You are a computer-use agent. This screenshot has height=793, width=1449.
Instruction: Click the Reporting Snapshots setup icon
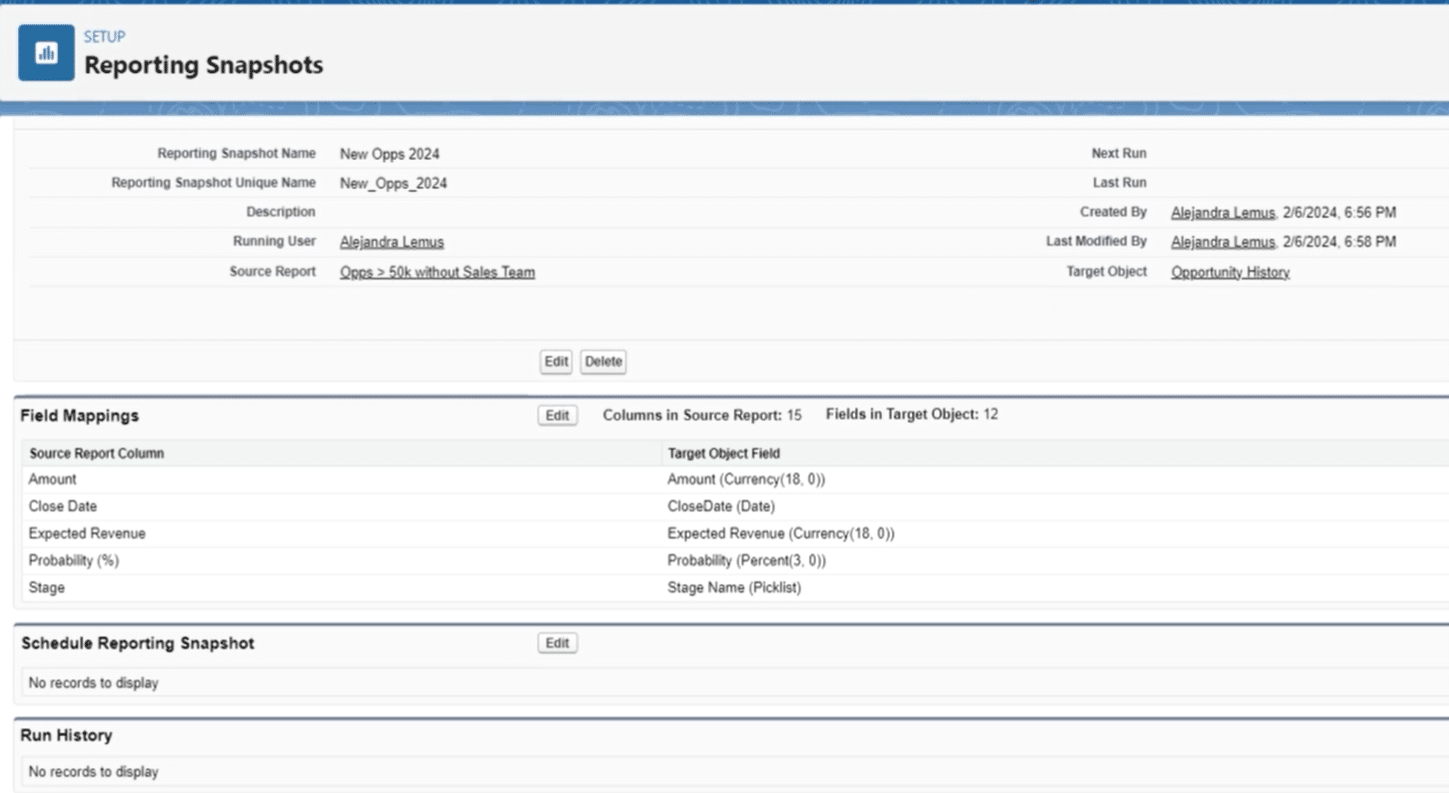click(x=46, y=53)
